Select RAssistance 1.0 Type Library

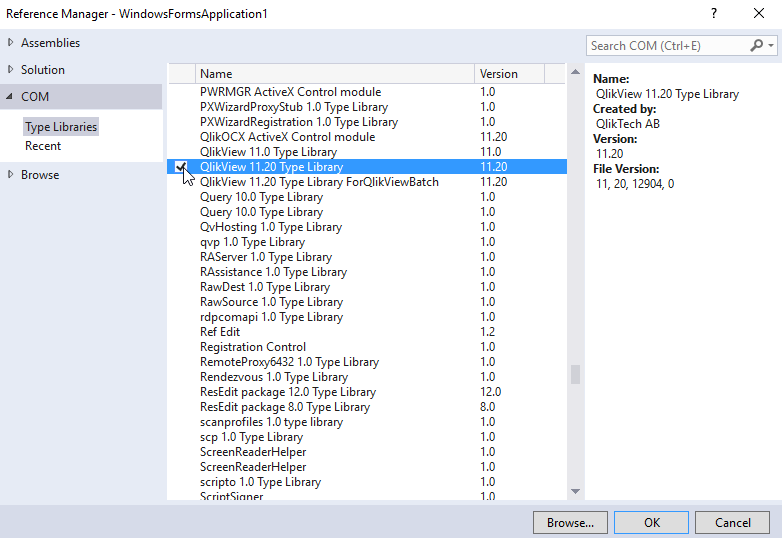[367, 272]
